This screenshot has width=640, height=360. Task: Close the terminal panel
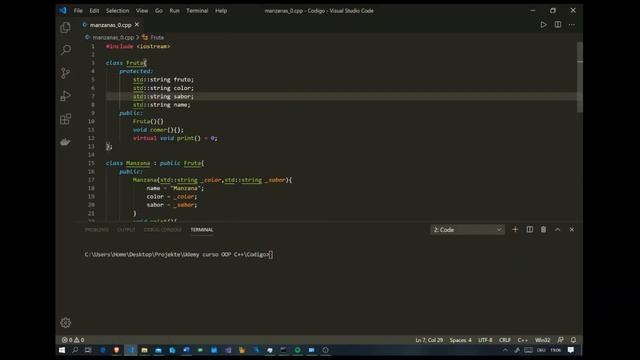pyautogui.click(x=572, y=230)
